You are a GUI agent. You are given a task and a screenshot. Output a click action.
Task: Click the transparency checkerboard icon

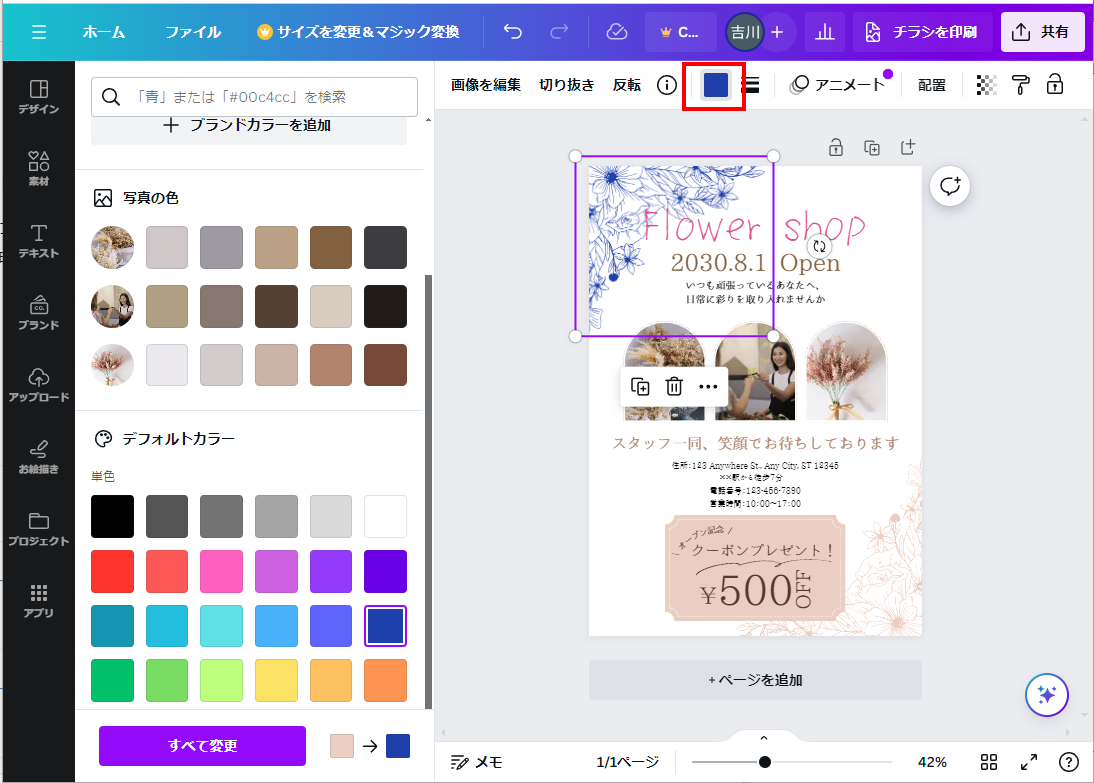987,85
